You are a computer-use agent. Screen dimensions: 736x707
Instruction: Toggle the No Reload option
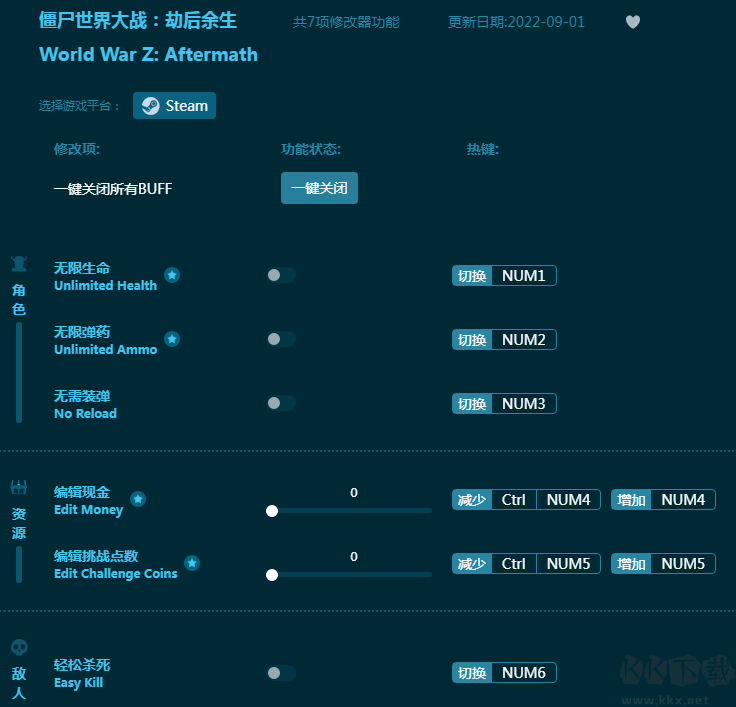click(281, 403)
